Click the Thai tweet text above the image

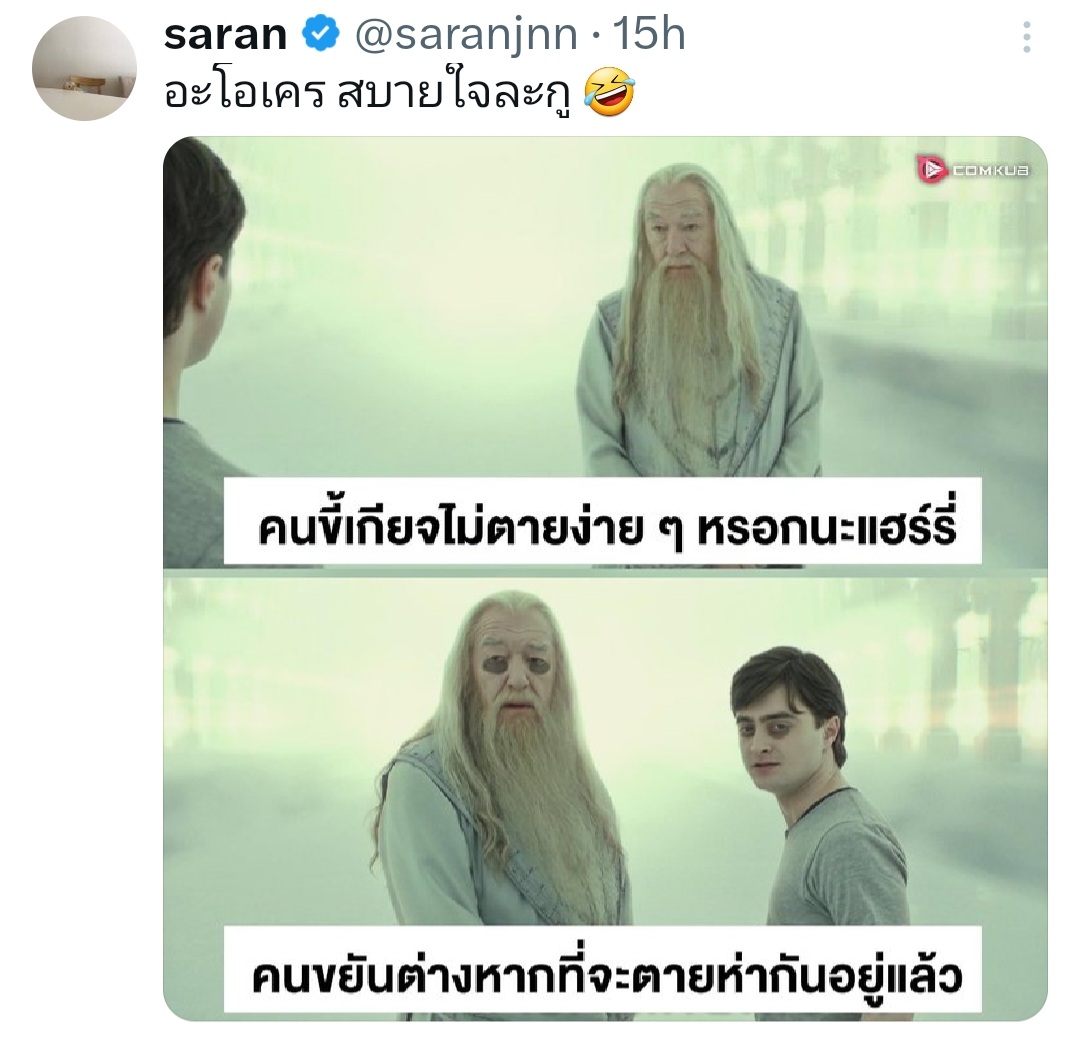coord(369,92)
